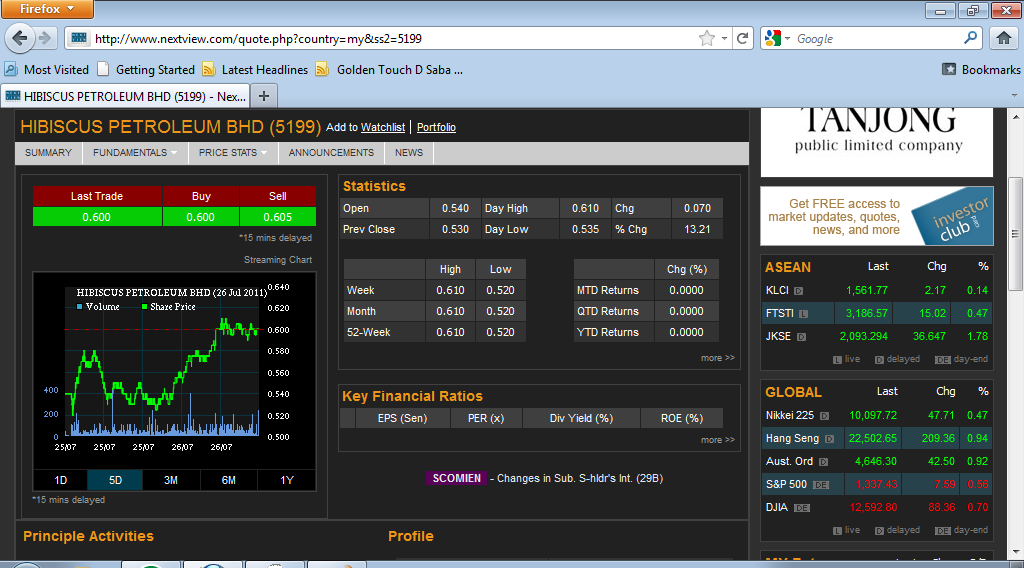Click the investor club free access banner
The width and height of the screenshot is (1024, 568).
pyautogui.click(x=876, y=216)
